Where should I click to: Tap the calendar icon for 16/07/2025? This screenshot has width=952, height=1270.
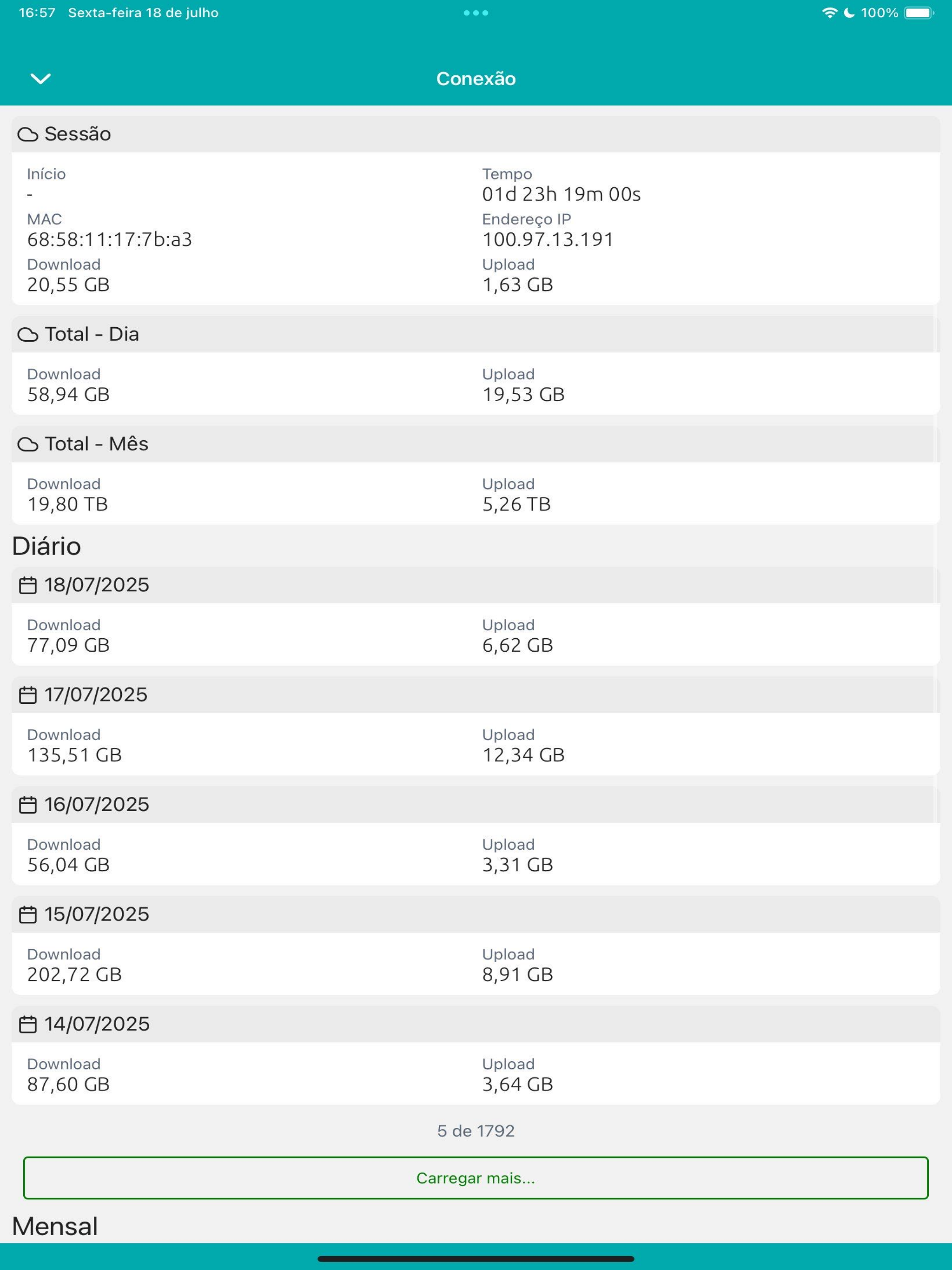(27, 804)
